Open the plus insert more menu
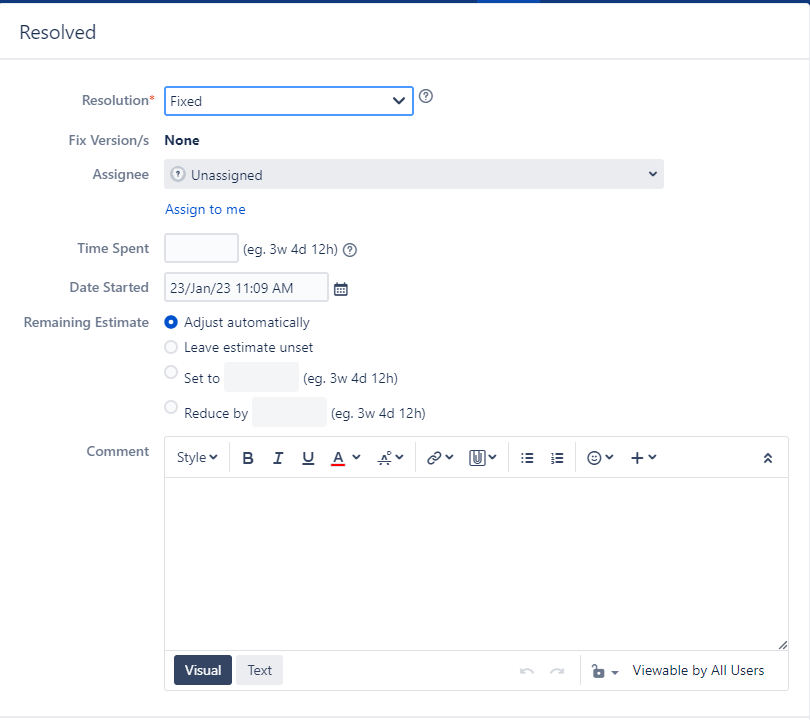The height and width of the screenshot is (720, 810). click(643, 458)
